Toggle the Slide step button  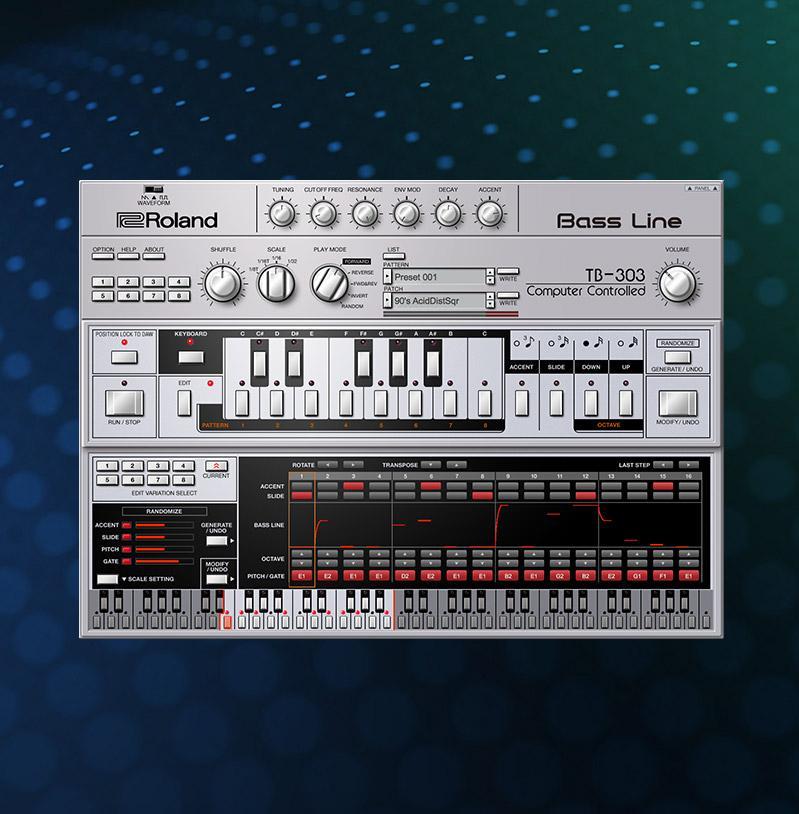click(556, 403)
